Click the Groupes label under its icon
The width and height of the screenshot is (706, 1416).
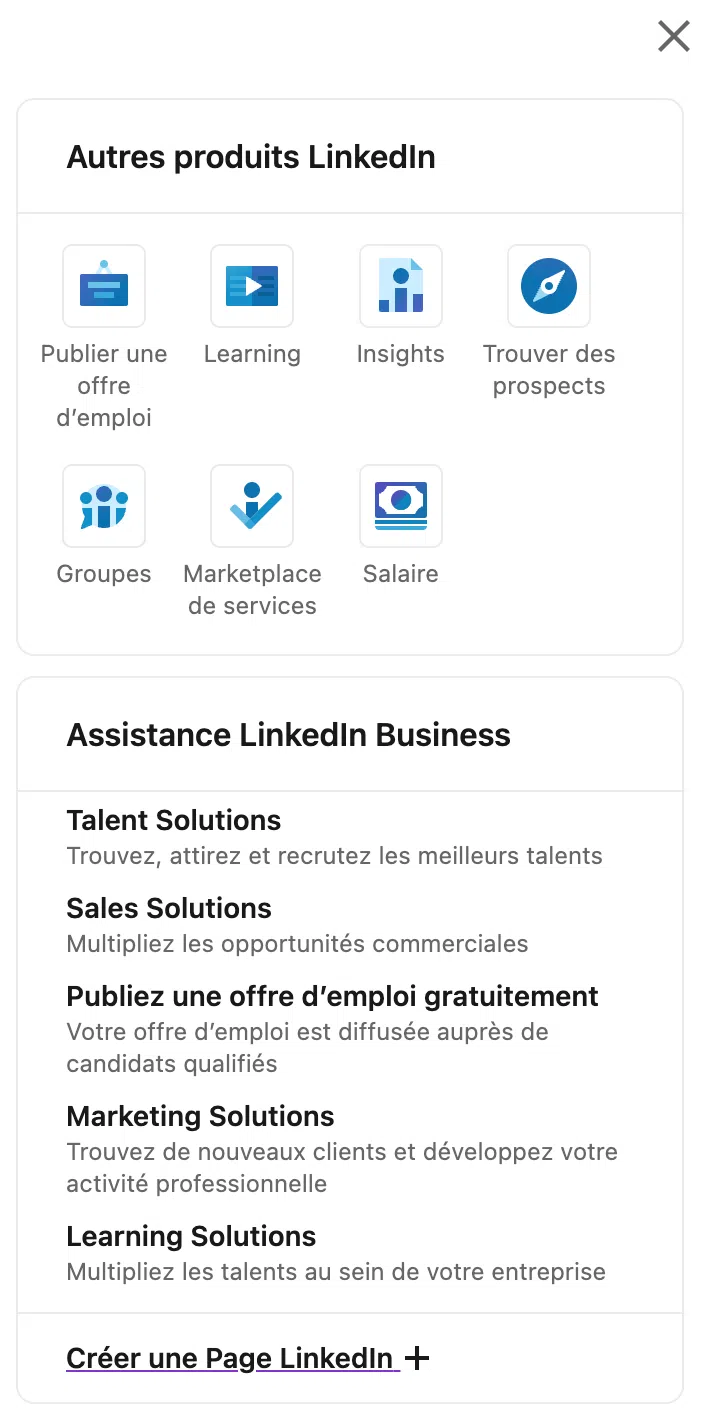pos(104,574)
